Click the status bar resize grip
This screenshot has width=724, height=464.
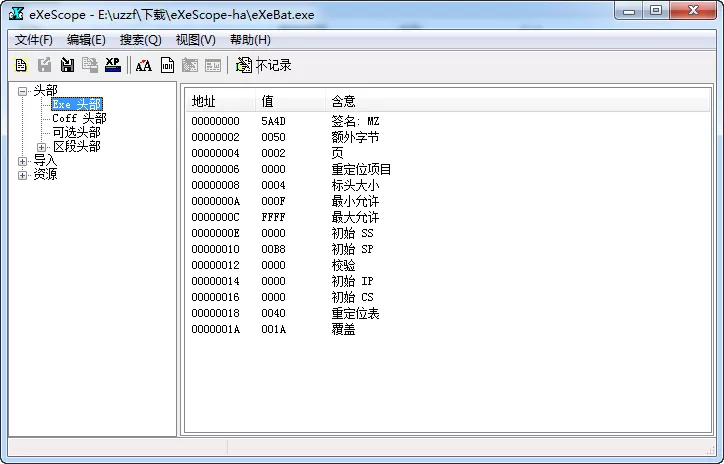(710, 450)
